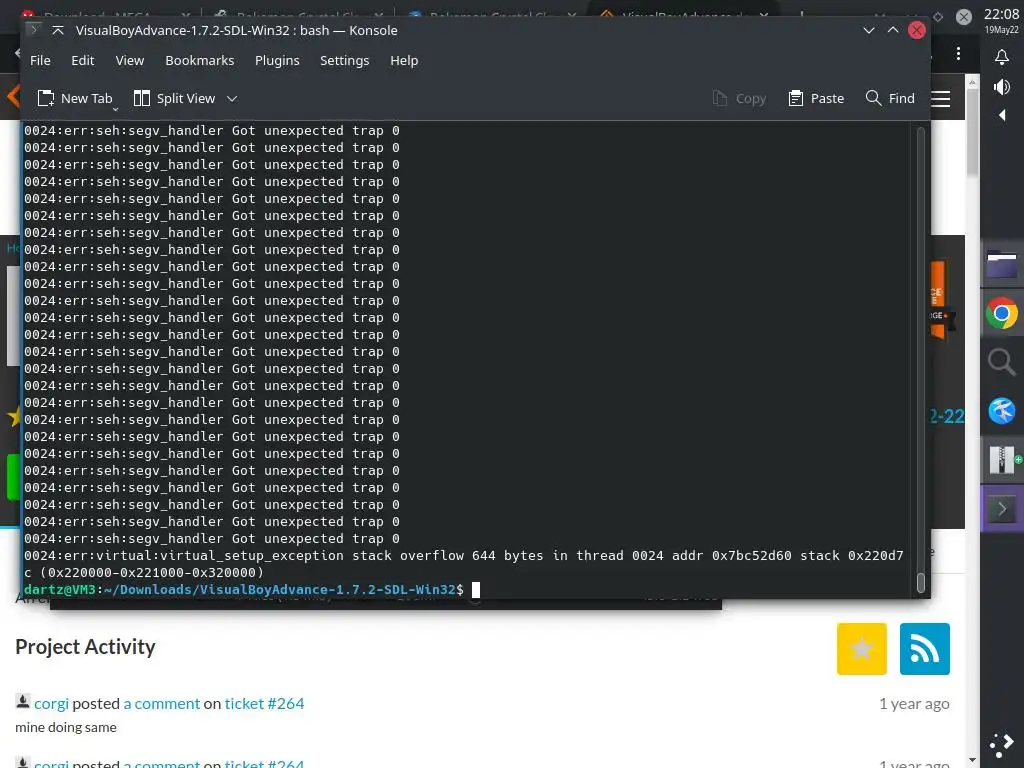Image resolution: width=1024 pixels, height=768 pixels.
Task: Expand the Split View dropdown arrow
Action: click(232, 99)
